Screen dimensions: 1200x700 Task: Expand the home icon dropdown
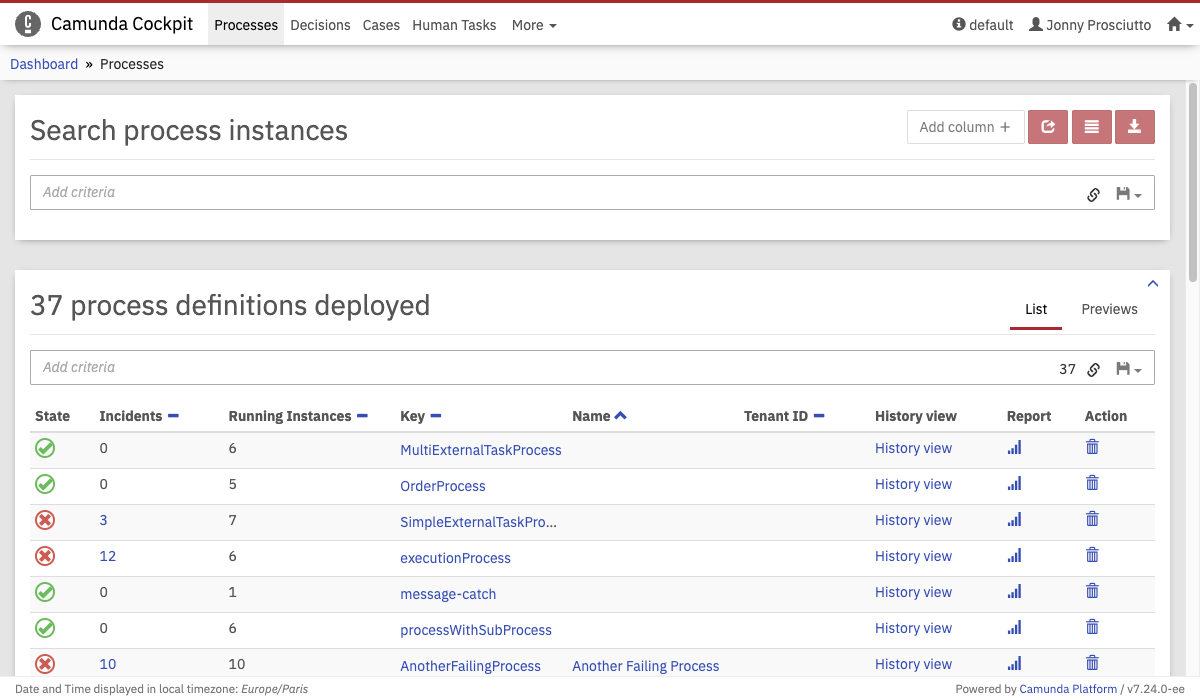1180,25
